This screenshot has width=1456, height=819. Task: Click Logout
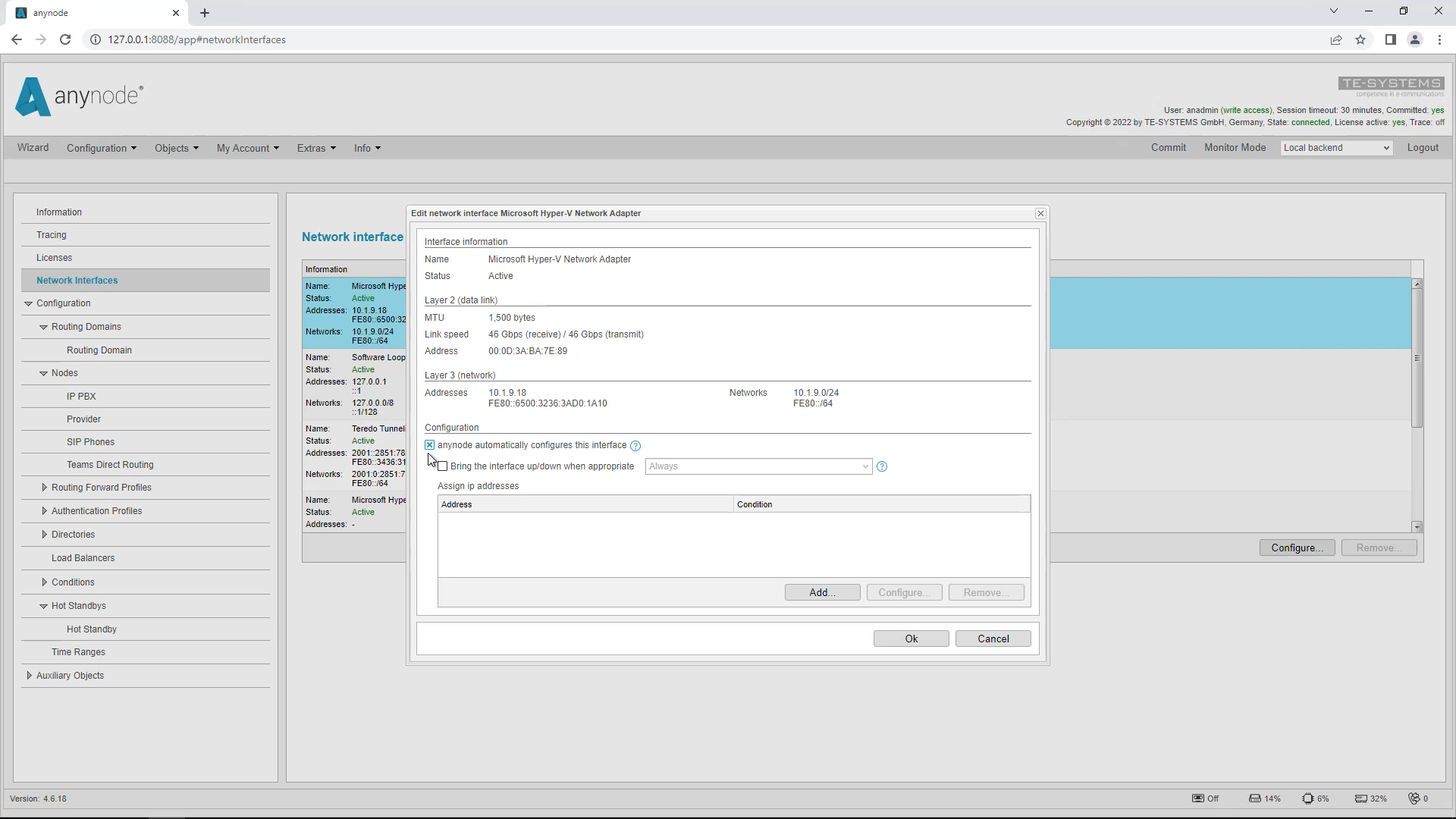coord(1423,148)
